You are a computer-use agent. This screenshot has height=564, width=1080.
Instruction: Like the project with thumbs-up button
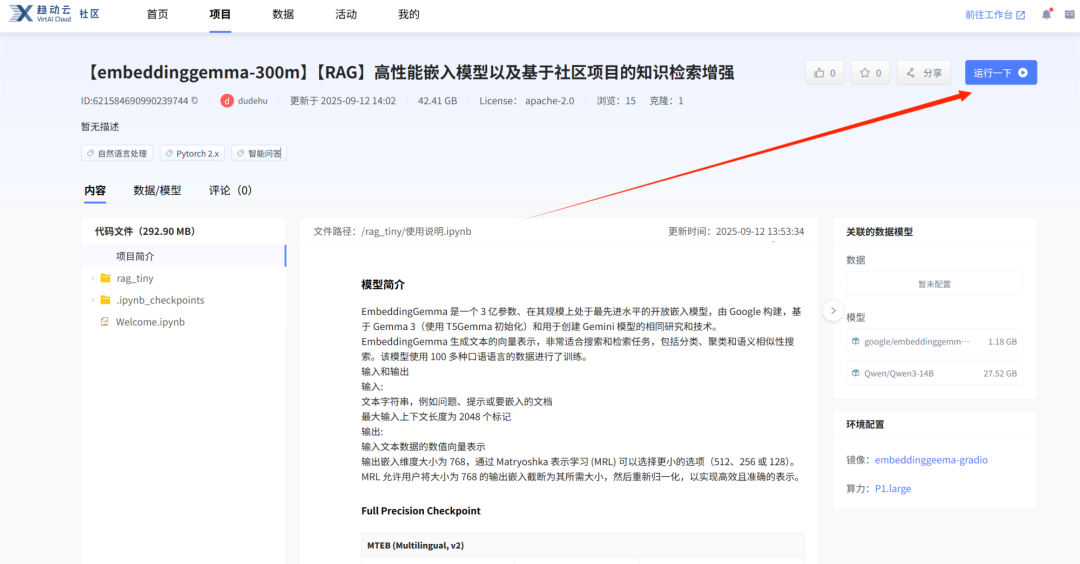(824, 73)
